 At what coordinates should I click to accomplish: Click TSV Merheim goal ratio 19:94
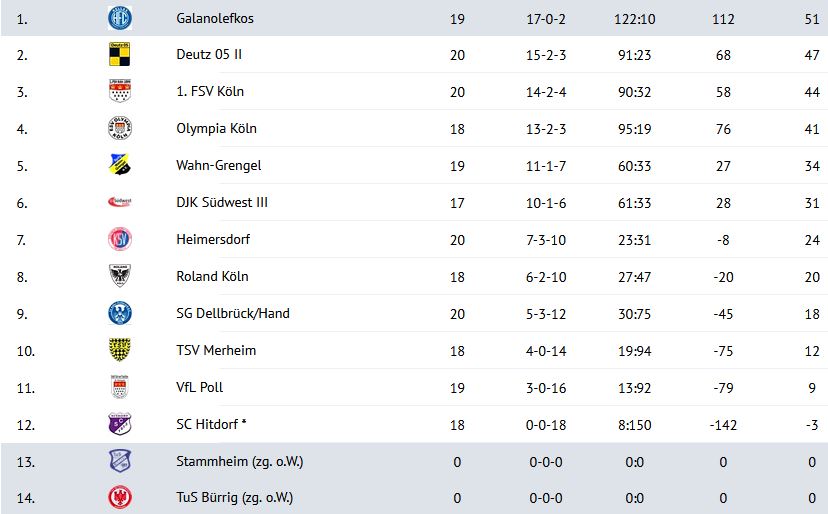pyautogui.click(x=635, y=351)
